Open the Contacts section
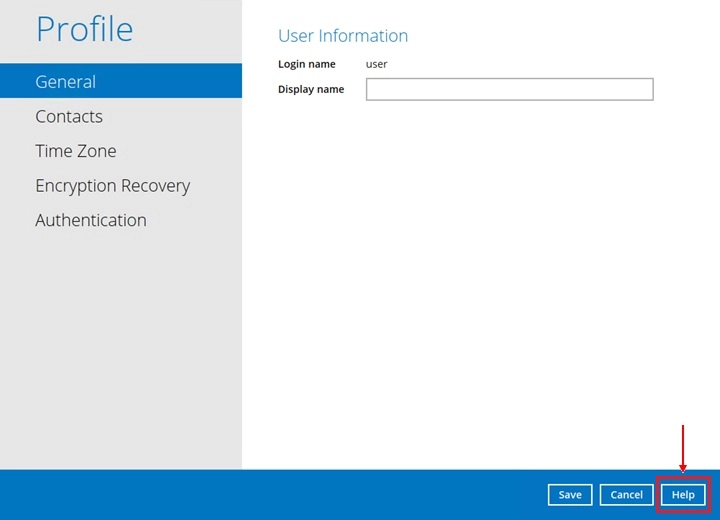The width and height of the screenshot is (720, 520). pyautogui.click(x=69, y=117)
